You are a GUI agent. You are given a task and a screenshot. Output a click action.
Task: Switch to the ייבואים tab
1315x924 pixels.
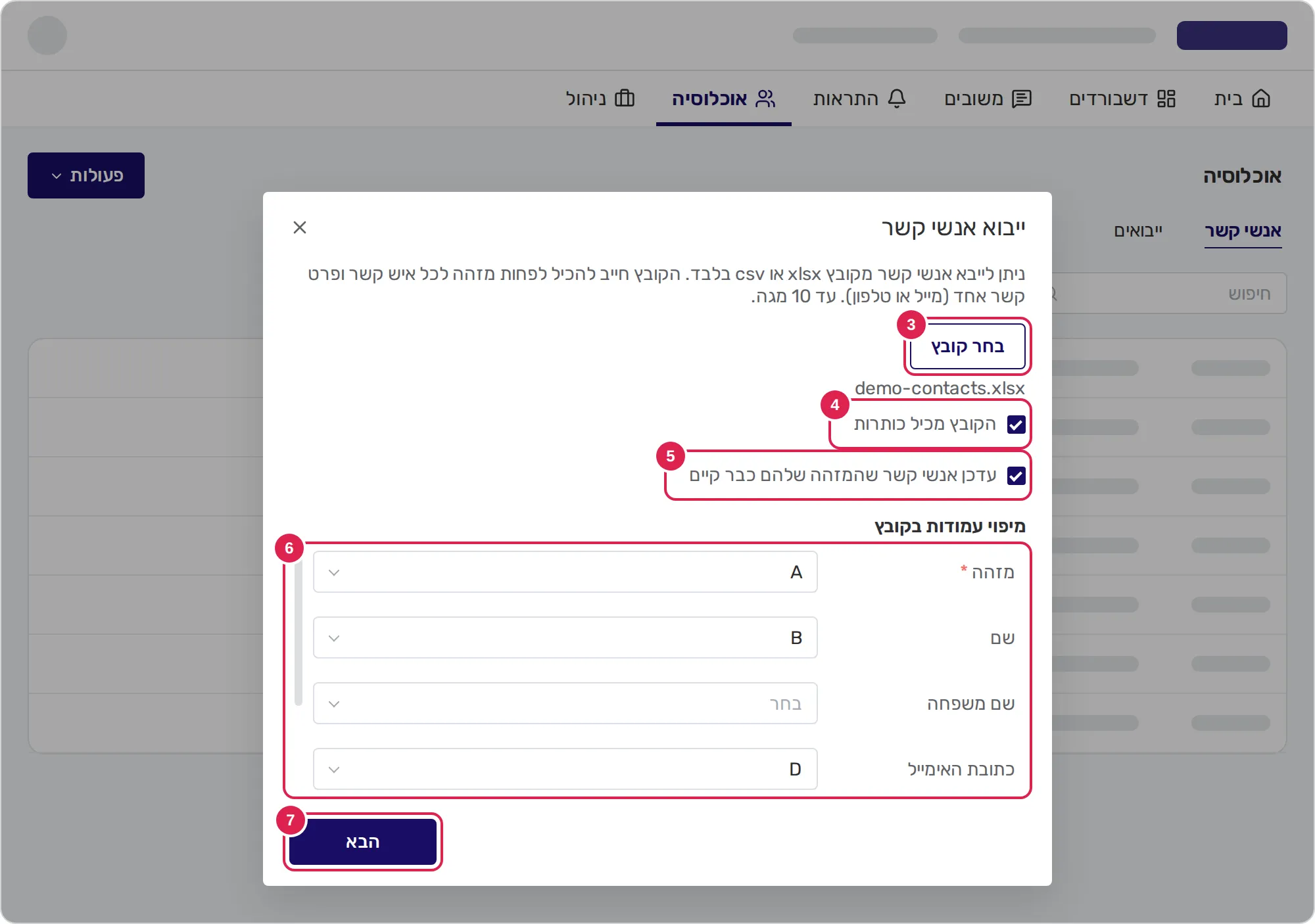click(x=1138, y=231)
